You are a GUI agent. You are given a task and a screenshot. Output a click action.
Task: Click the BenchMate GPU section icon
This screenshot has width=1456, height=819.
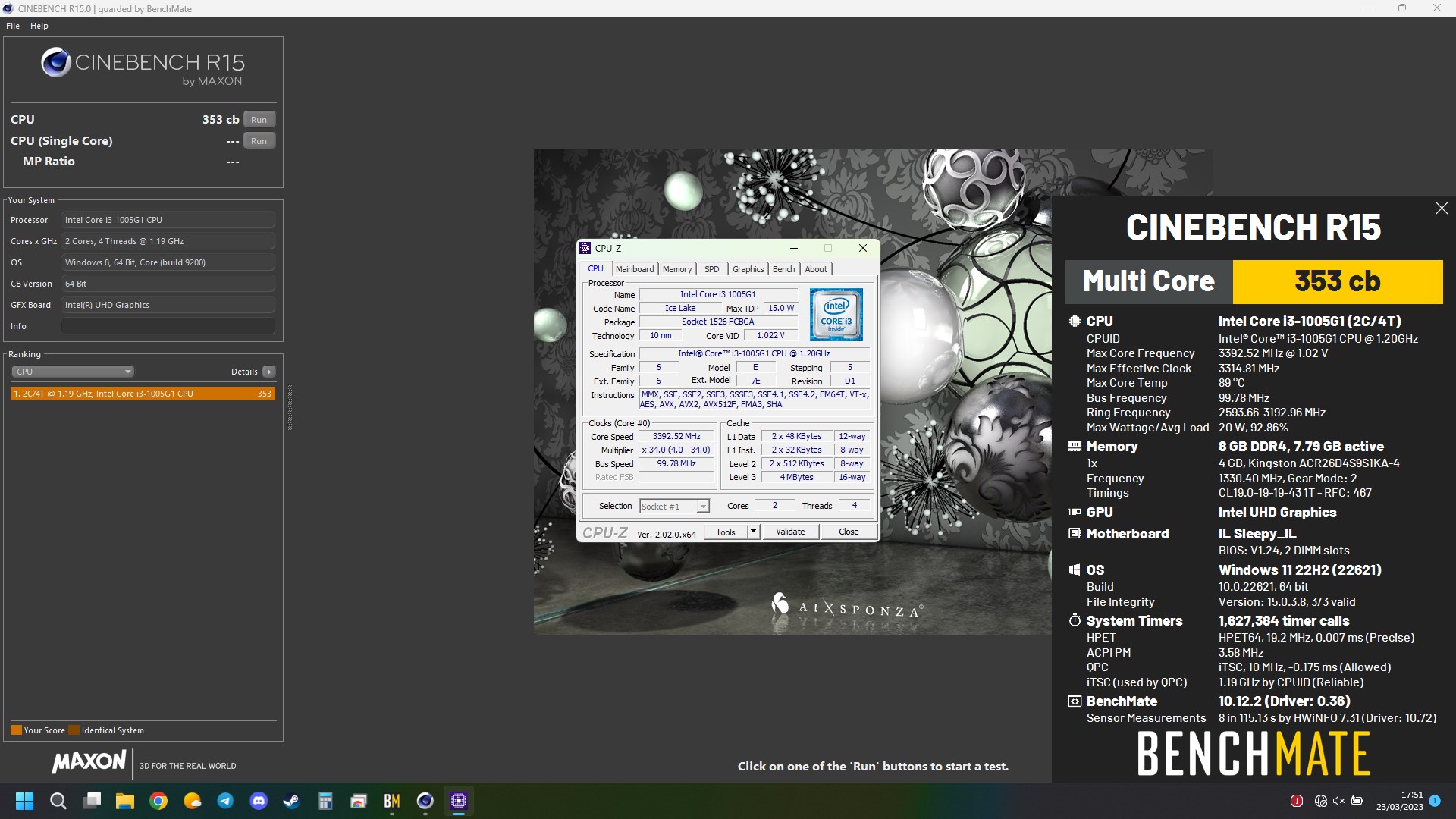point(1075,512)
